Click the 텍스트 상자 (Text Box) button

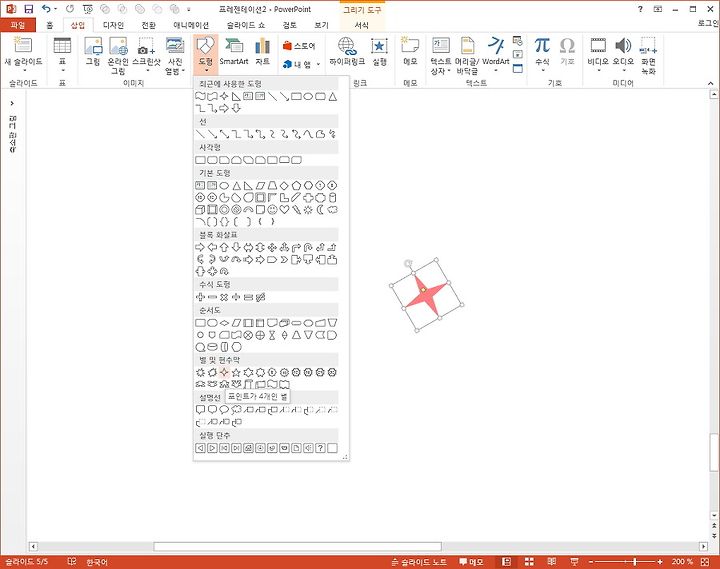click(441, 55)
